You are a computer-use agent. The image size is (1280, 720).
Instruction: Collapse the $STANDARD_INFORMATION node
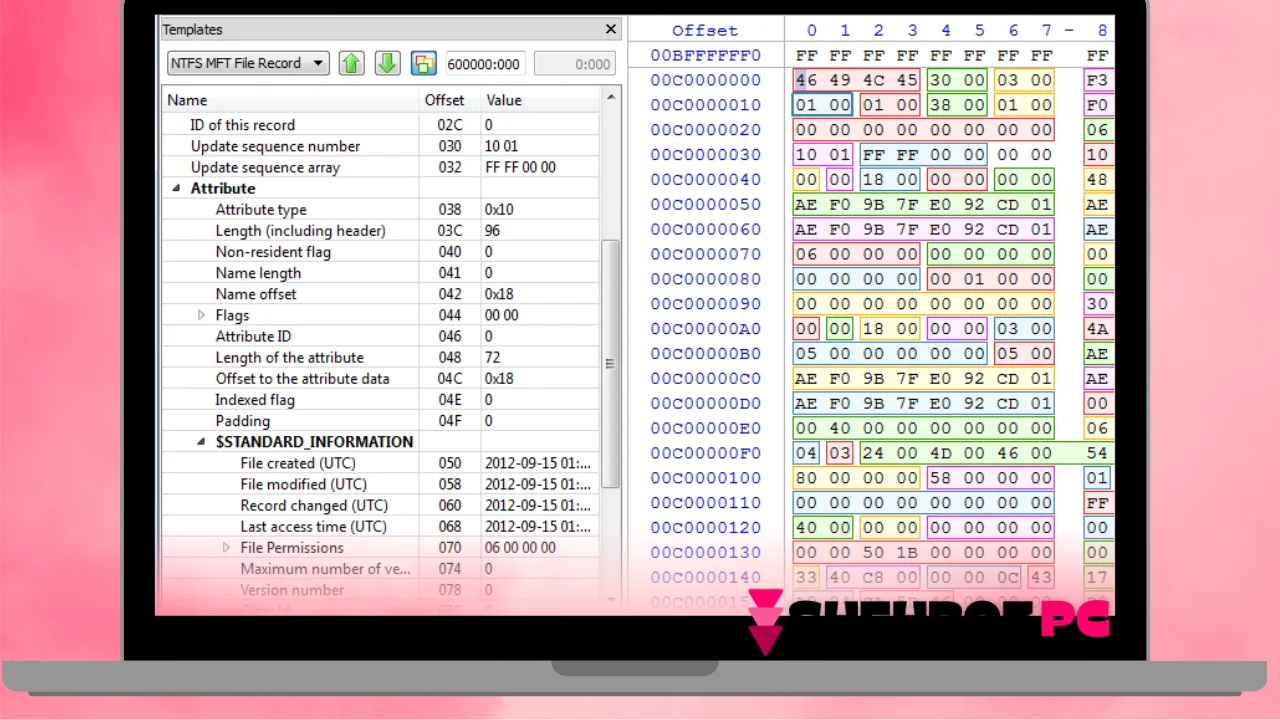[201, 442]
